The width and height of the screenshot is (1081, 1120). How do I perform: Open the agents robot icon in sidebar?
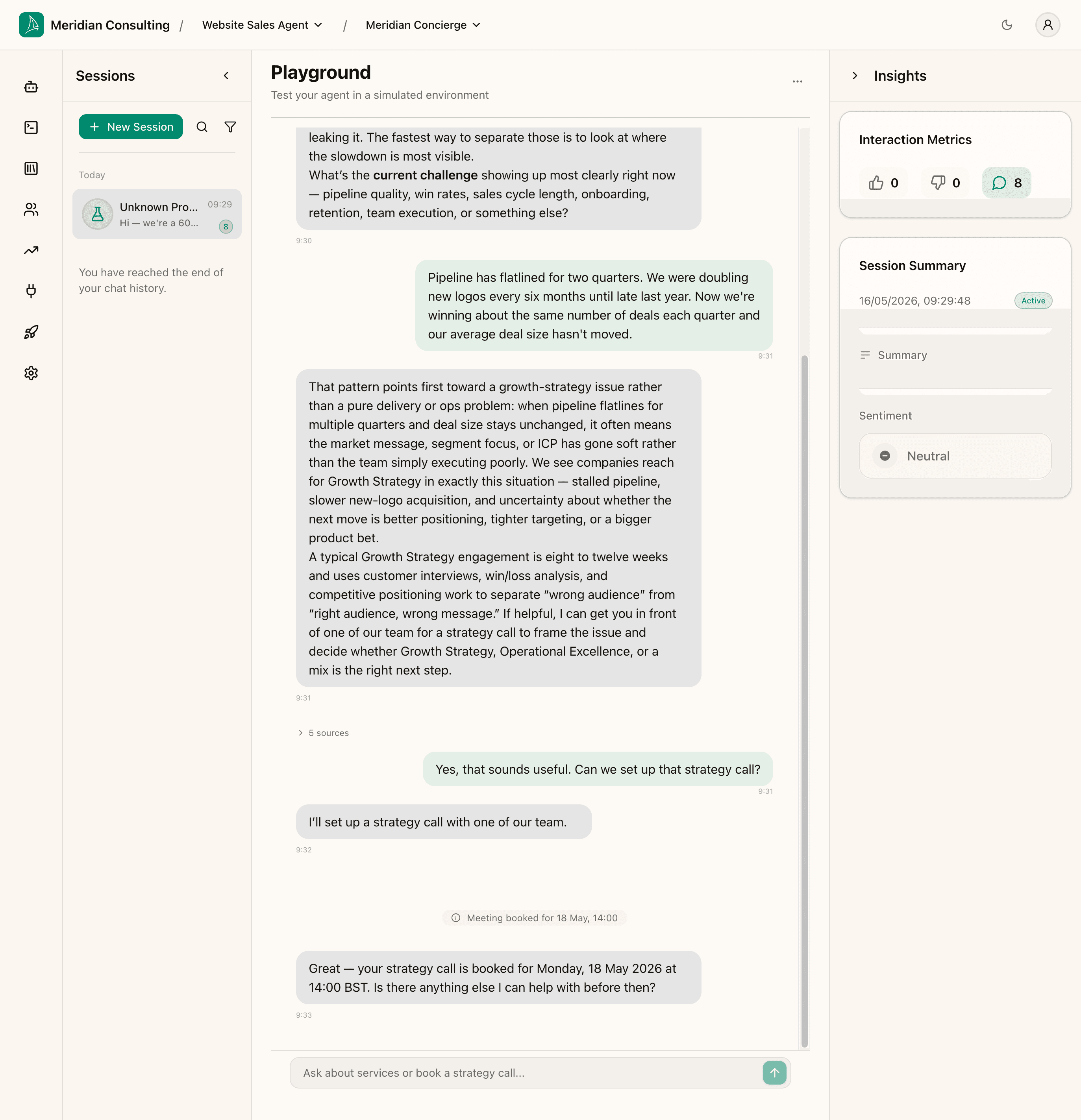pos(31,87)
